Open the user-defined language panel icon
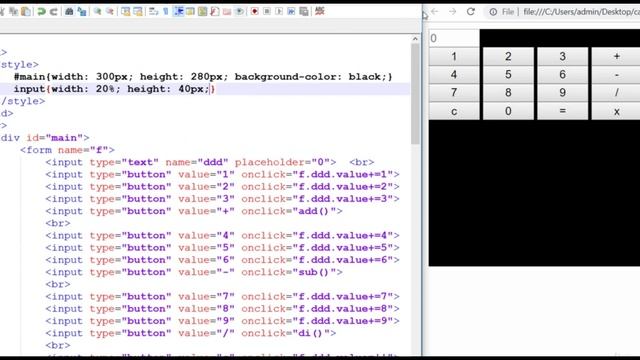 (x=190, y=11)
